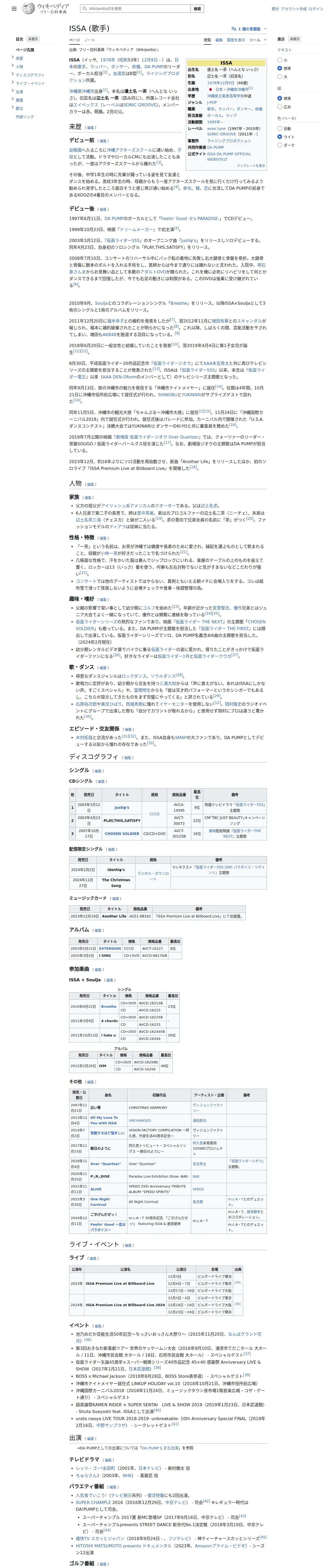Screen dimensions: 336x1568
Task: Select the 編集 tab
Action: [x=219, y=40]
